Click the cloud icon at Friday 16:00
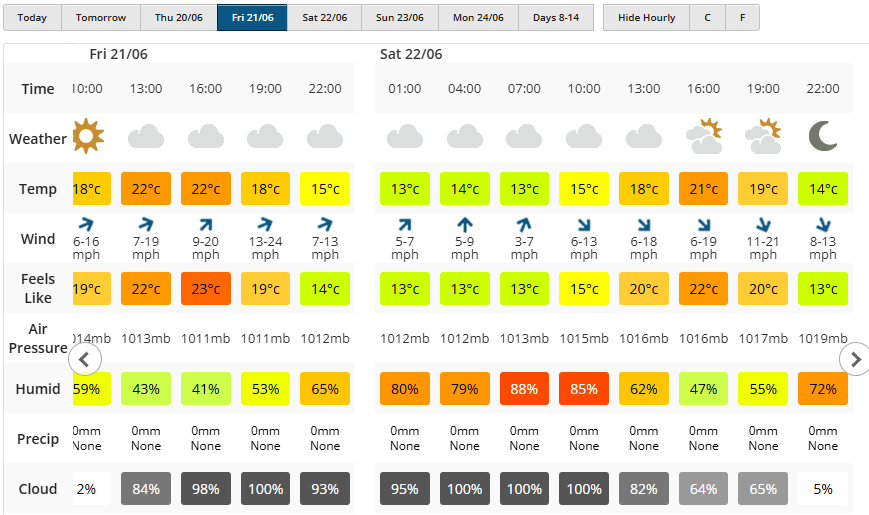 click(206, 136)
